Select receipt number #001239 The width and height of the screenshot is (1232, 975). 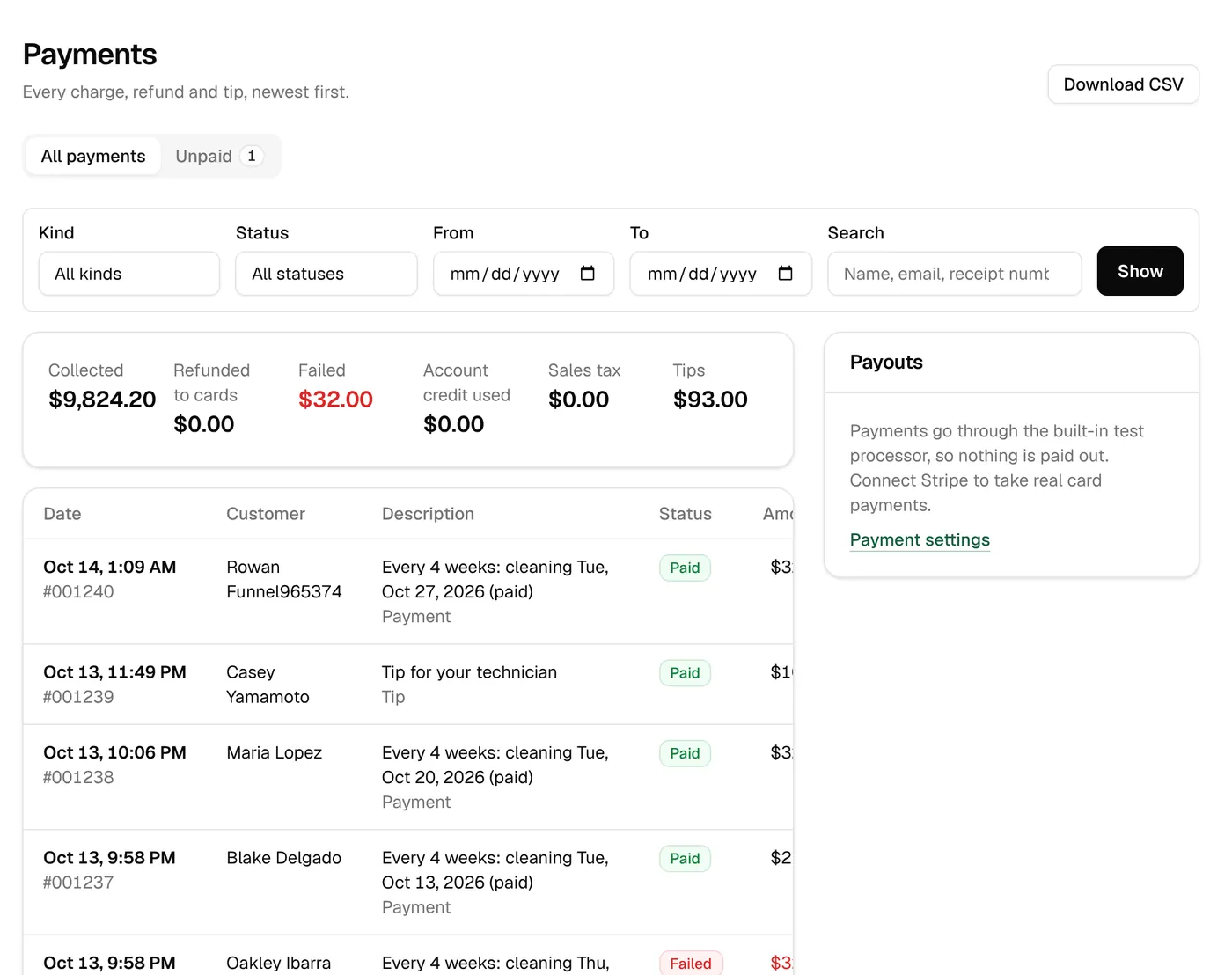click(x=78, y=697)
